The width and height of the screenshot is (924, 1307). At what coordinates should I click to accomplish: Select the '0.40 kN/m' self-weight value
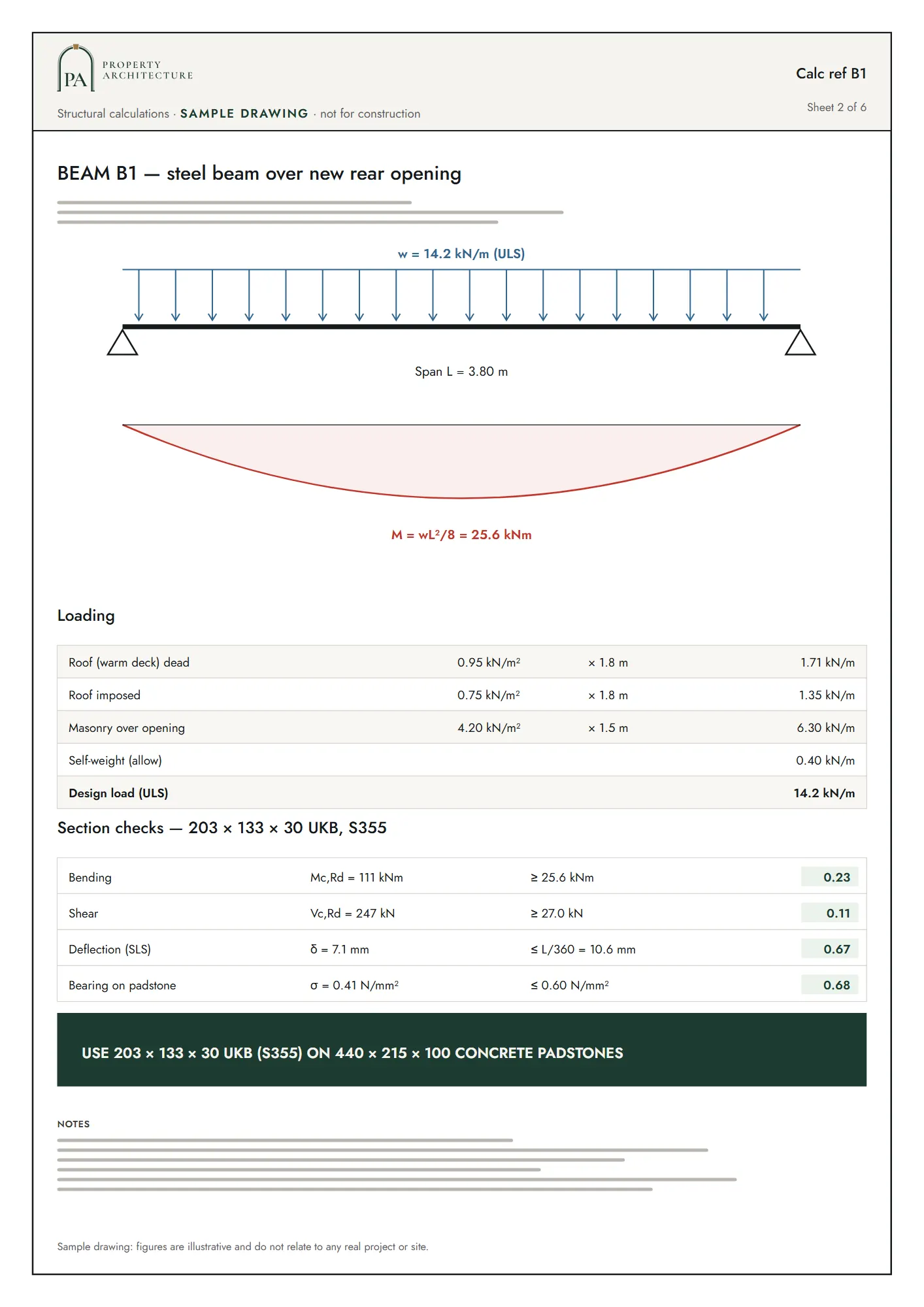pos(825,761)
